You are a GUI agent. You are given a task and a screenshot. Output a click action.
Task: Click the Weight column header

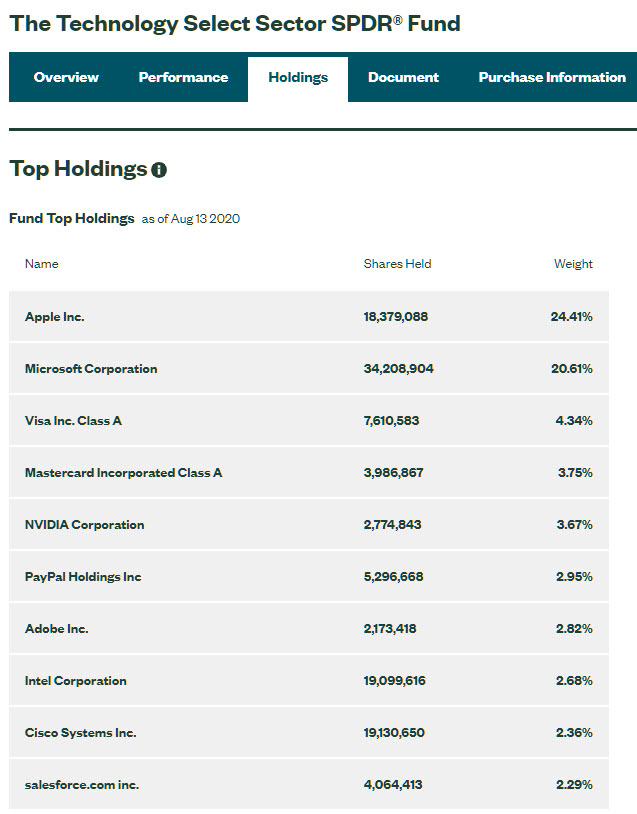click(x=573, y=264)
